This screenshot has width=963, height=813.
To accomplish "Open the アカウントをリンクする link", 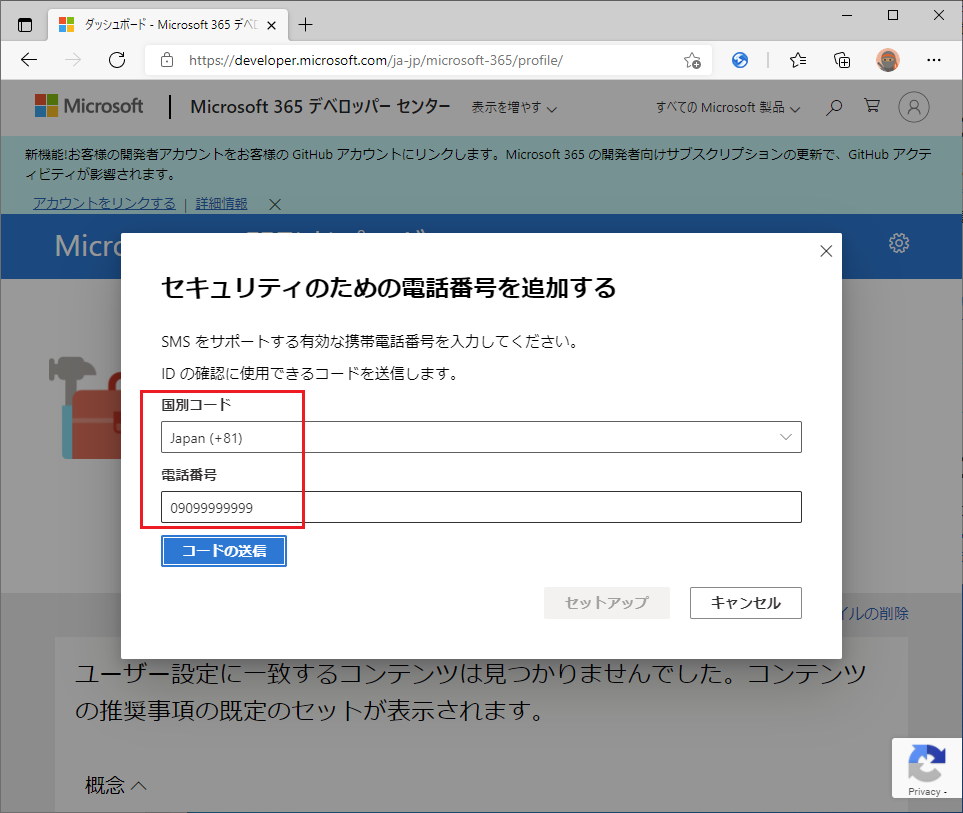I will click(x=104, y=203).
